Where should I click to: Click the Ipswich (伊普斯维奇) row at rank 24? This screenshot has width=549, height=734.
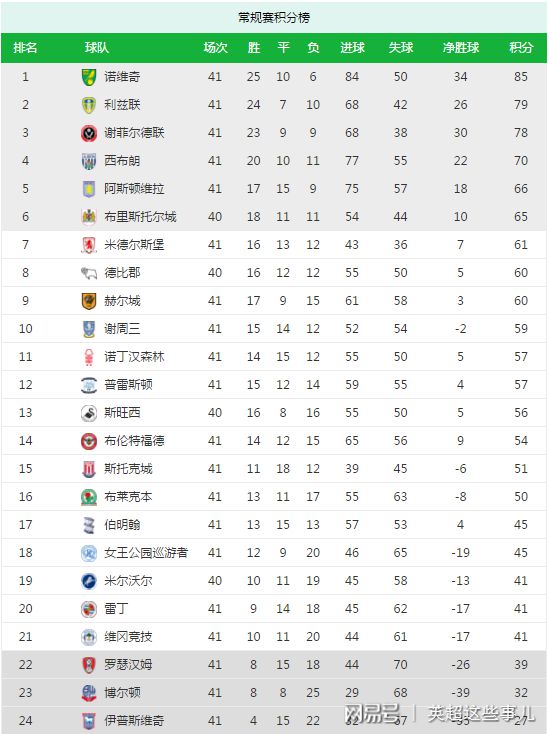pyautogui.click(x=274, y=720)
